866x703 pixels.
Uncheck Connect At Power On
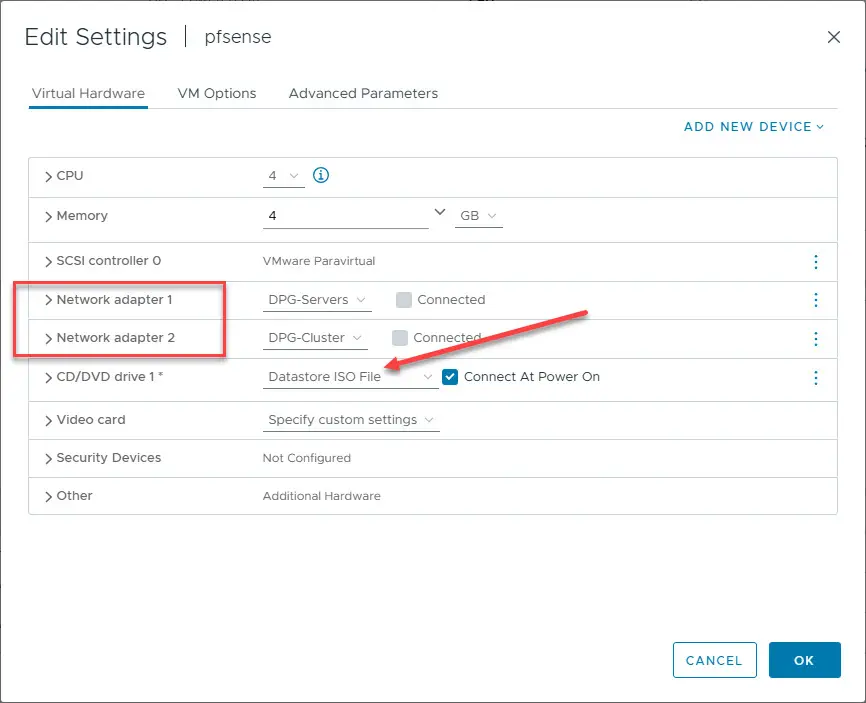click(450, 377)
